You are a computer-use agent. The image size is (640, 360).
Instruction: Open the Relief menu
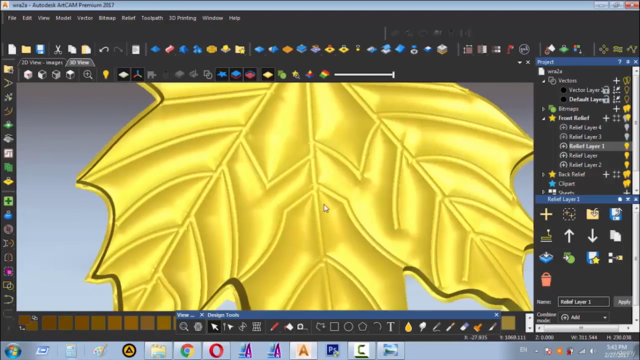click(128, 18)
